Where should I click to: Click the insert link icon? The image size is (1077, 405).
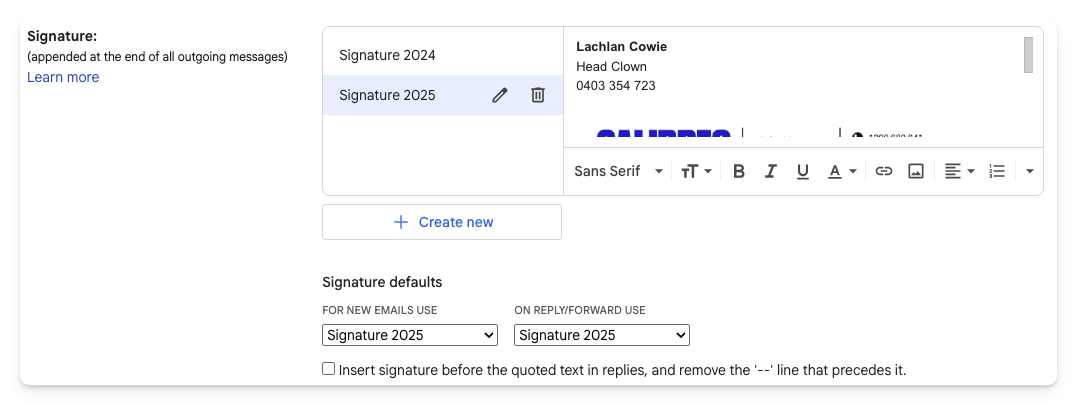coord(884,171)
